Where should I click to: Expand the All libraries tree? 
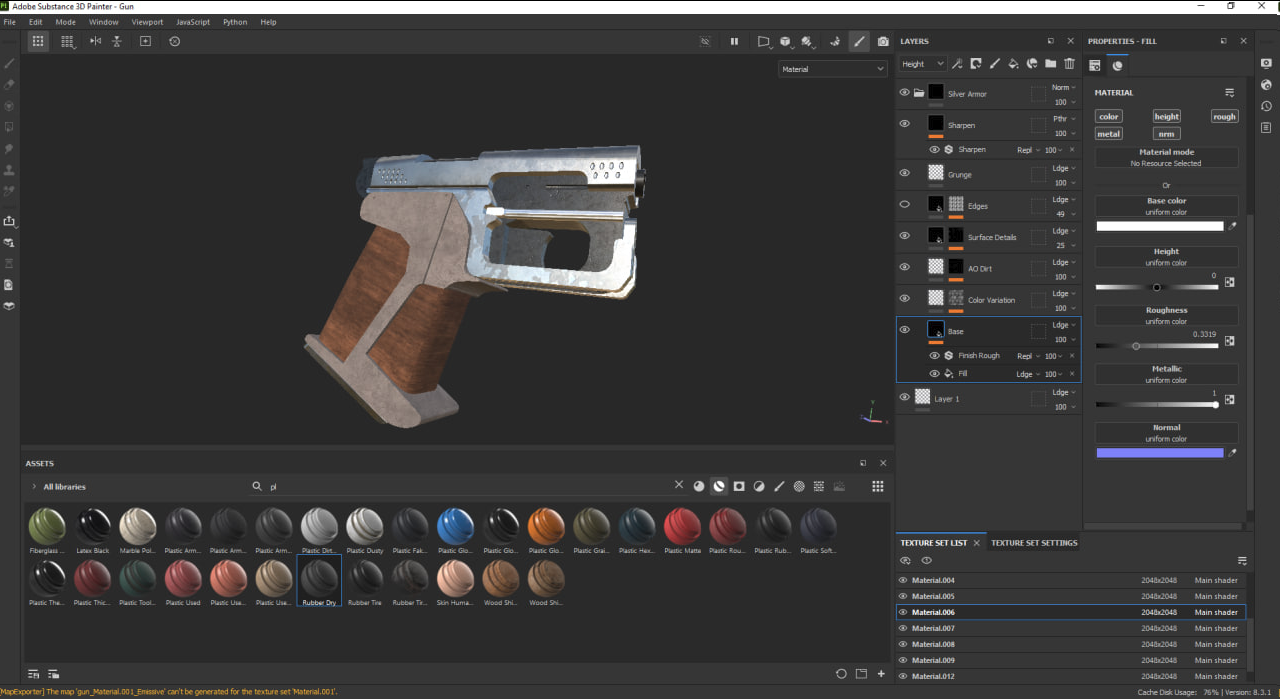coord(34,487)
